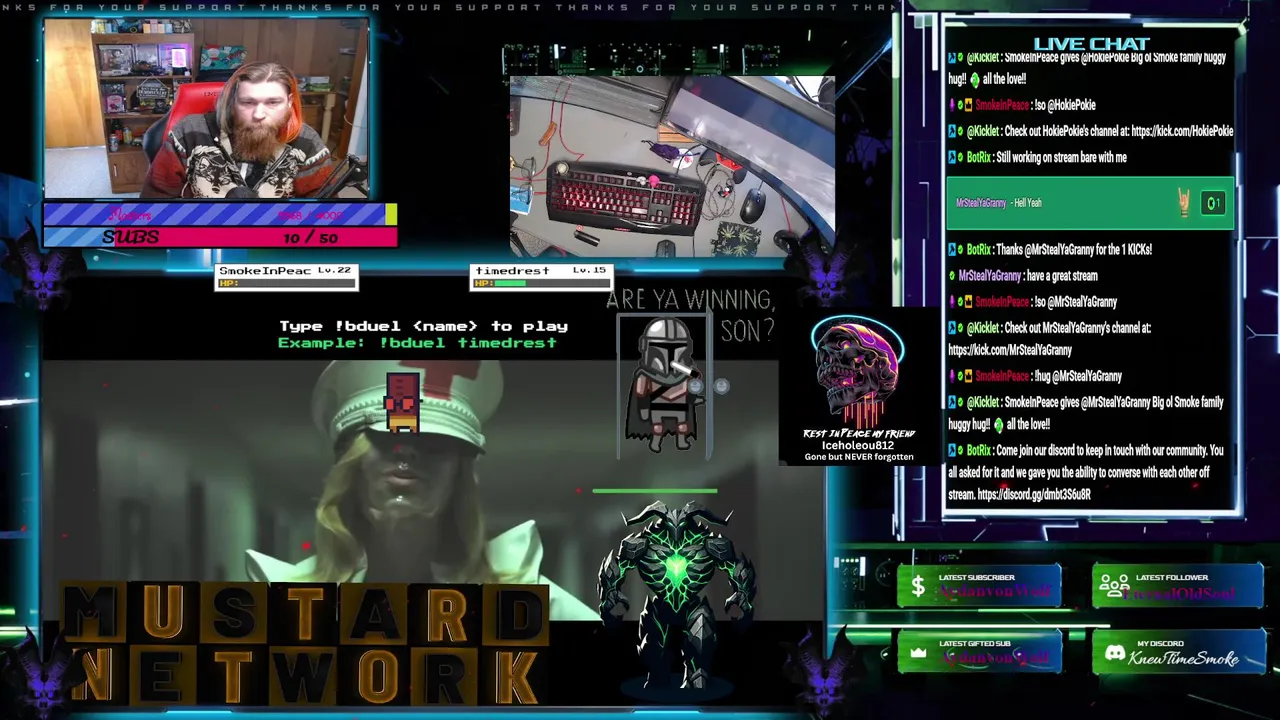Click the Discord logo icon
This screenshot has width=1280, height=720.
click(1114, 653)
